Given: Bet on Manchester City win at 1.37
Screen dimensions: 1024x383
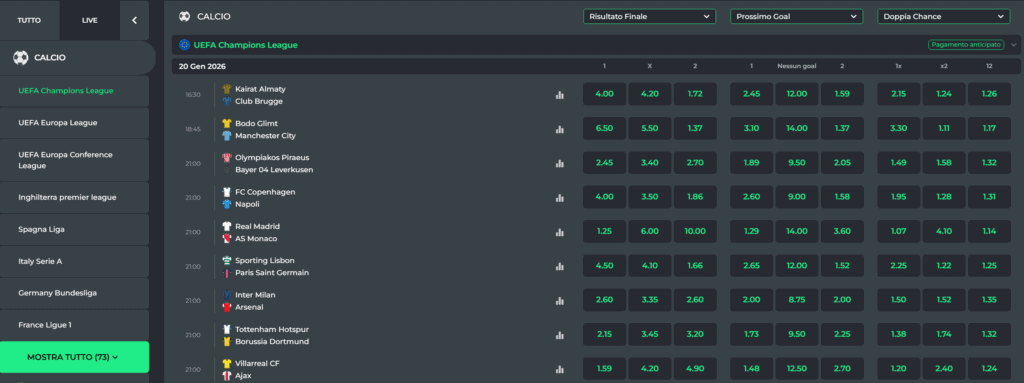Looking at the screenshot, I should [696, 129].
